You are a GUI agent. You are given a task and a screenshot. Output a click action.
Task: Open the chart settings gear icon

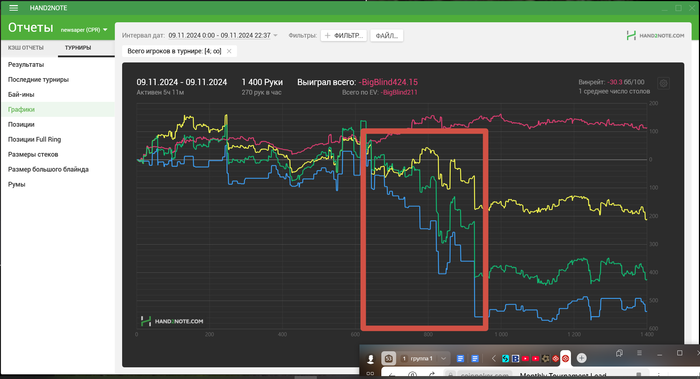663,83
